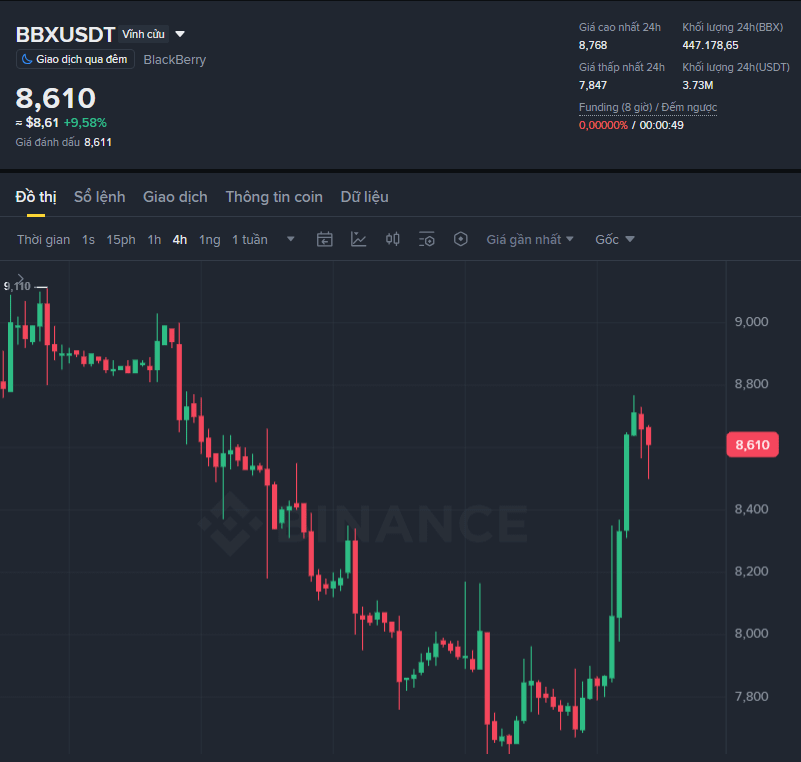Expand the chart with the top-left chevron arrow
Viewport: 801px width, 762px height.
(20, 278)
